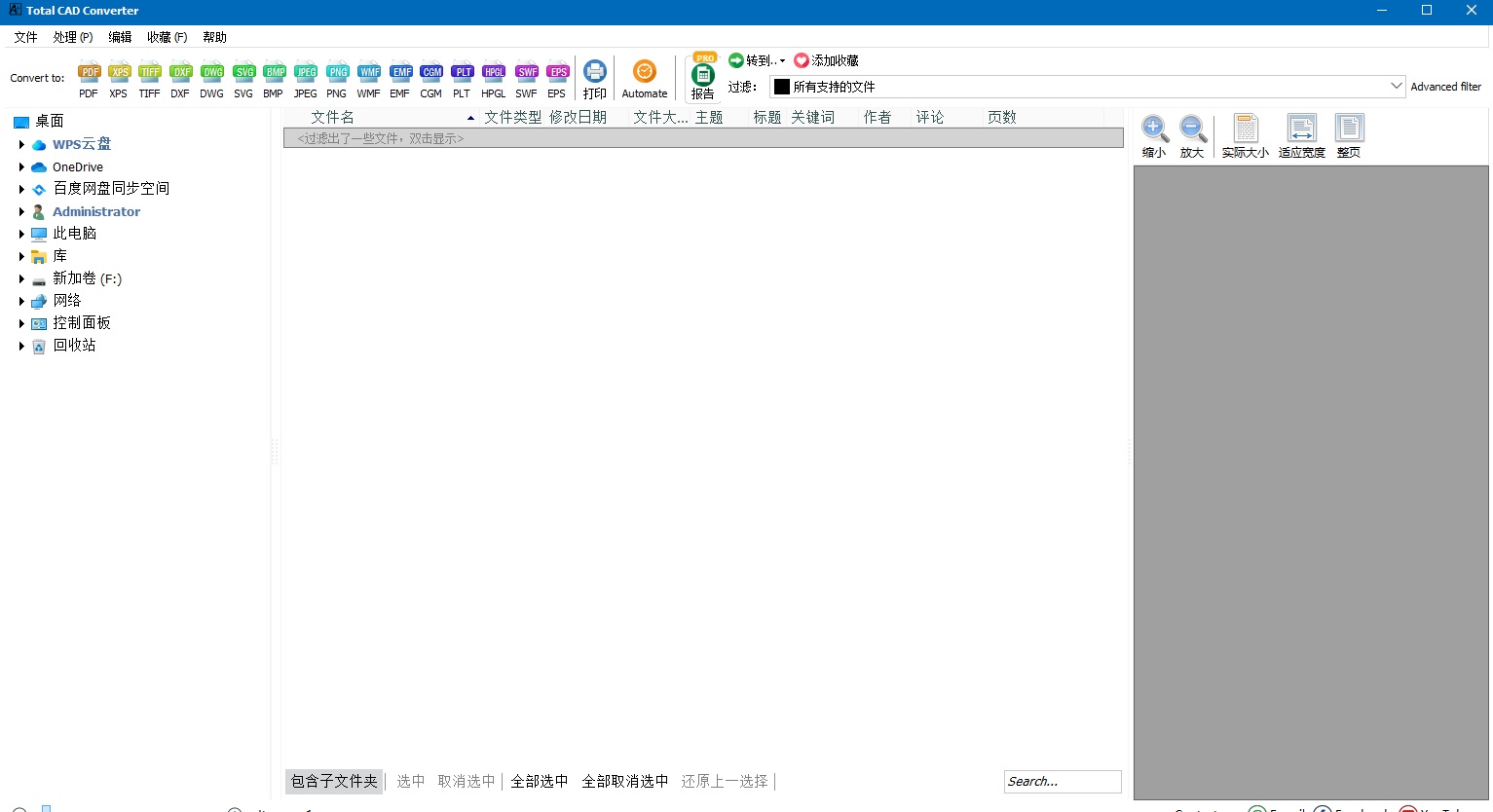Image resolution: width=1493 pixels, height=812 pixels.
Task: Open the Automate tool
Action: (645, 80)
